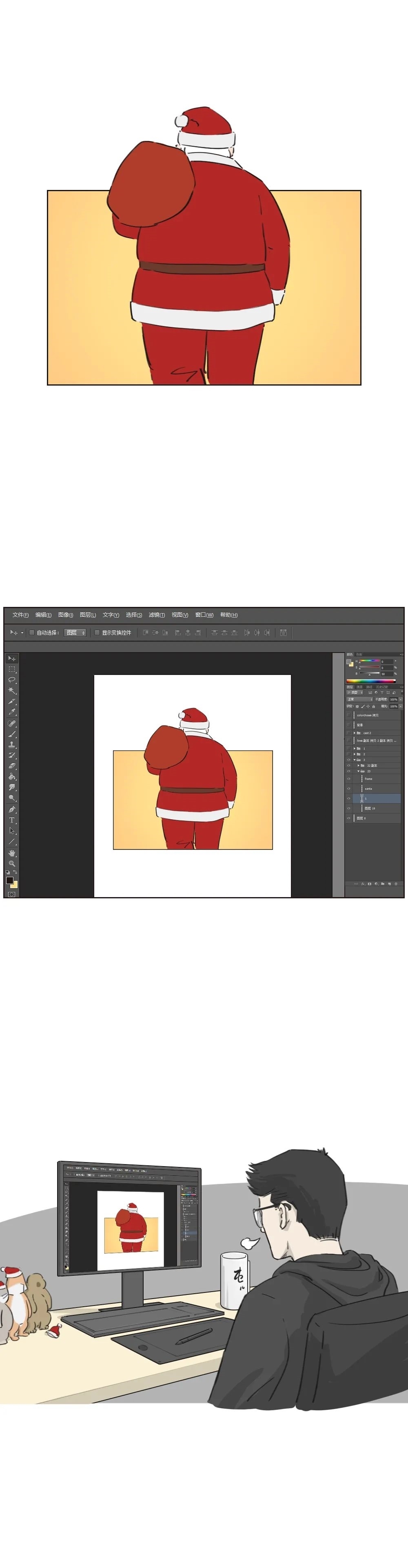Image resolution: width=408 pixels, height=1568 pixels.
Task: Collapse the group named 23
Action: click(x=359, y=771)
